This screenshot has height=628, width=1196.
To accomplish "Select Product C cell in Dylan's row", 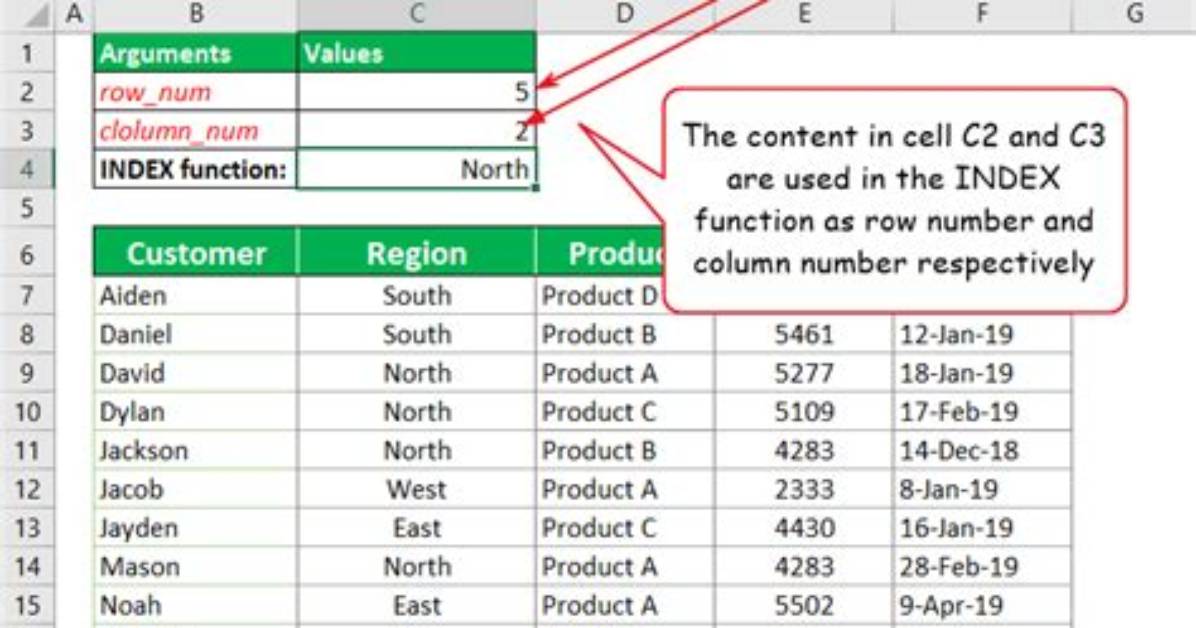I will [625, 412].
